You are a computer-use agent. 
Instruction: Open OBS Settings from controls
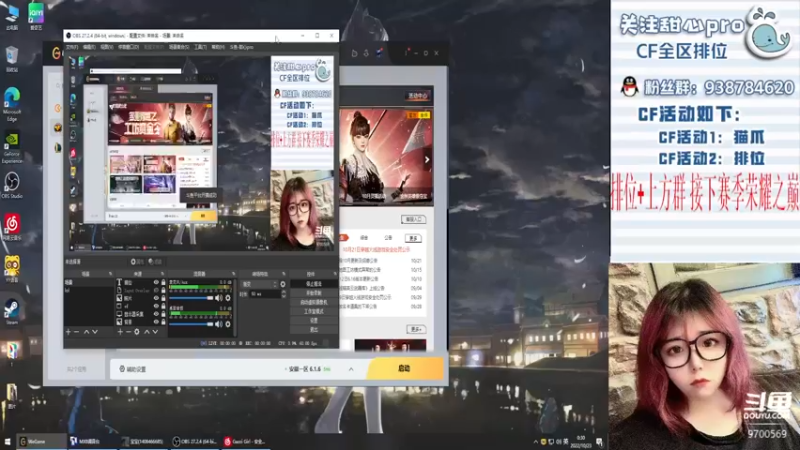tap(313, 320)
